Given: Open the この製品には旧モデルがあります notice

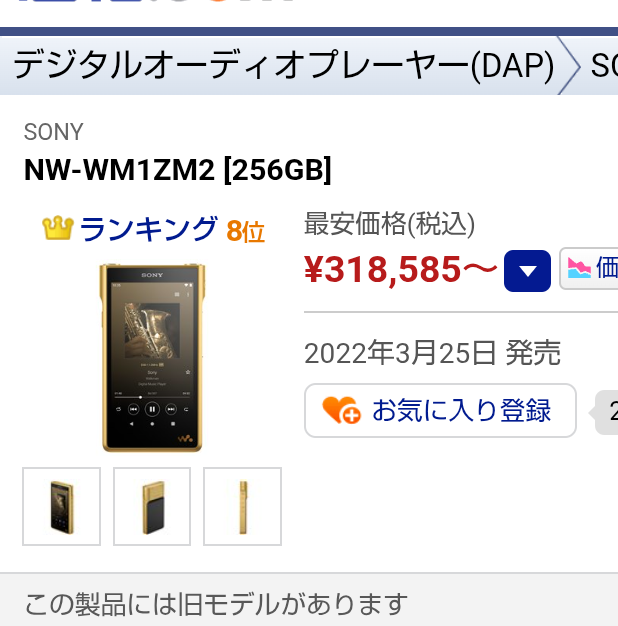Looking at the screenshot, I should pyautogui.click(x=216, y=604).
